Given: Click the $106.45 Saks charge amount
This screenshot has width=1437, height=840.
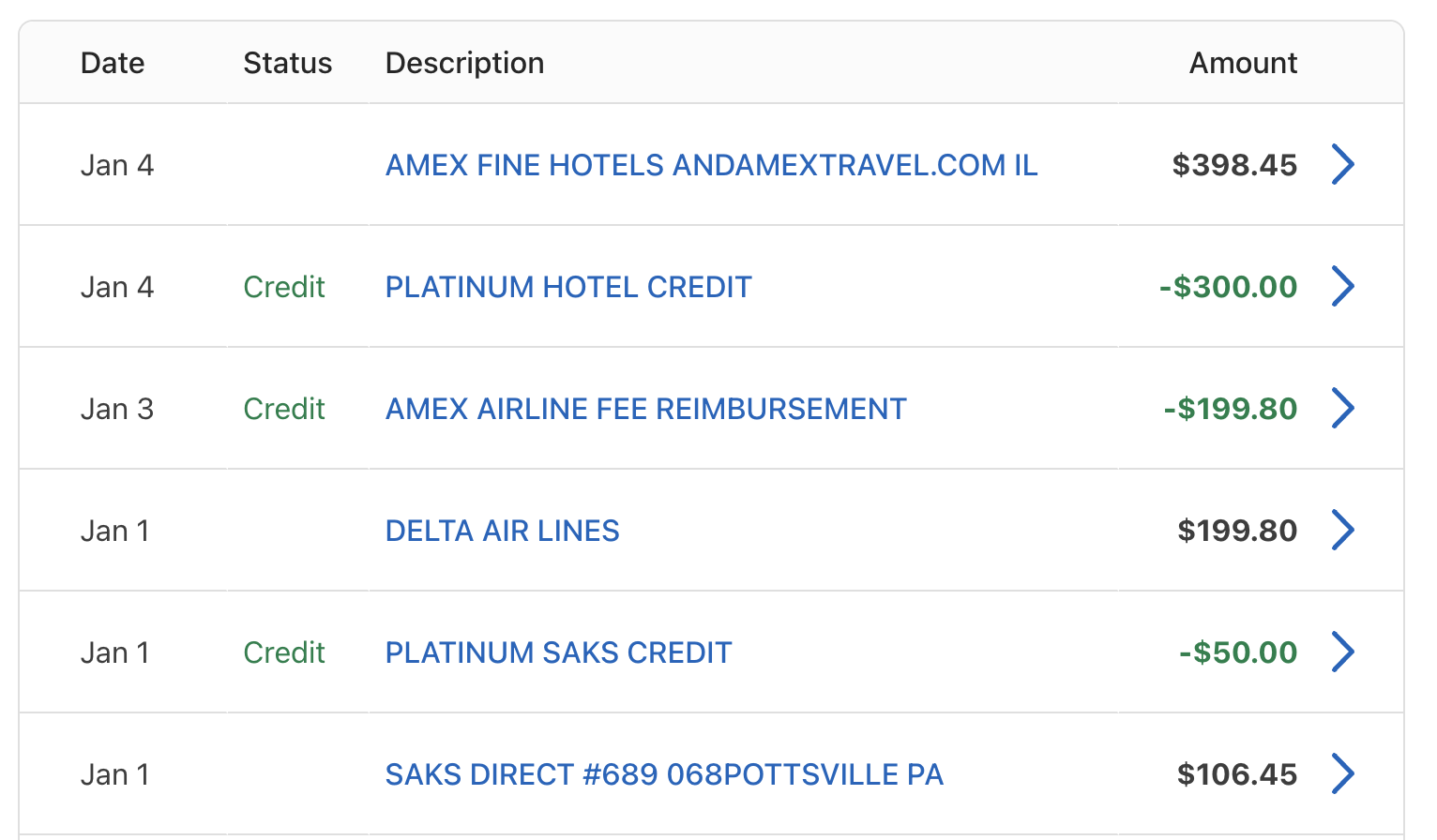Looking at the screenshot, I should point(1236,773).
